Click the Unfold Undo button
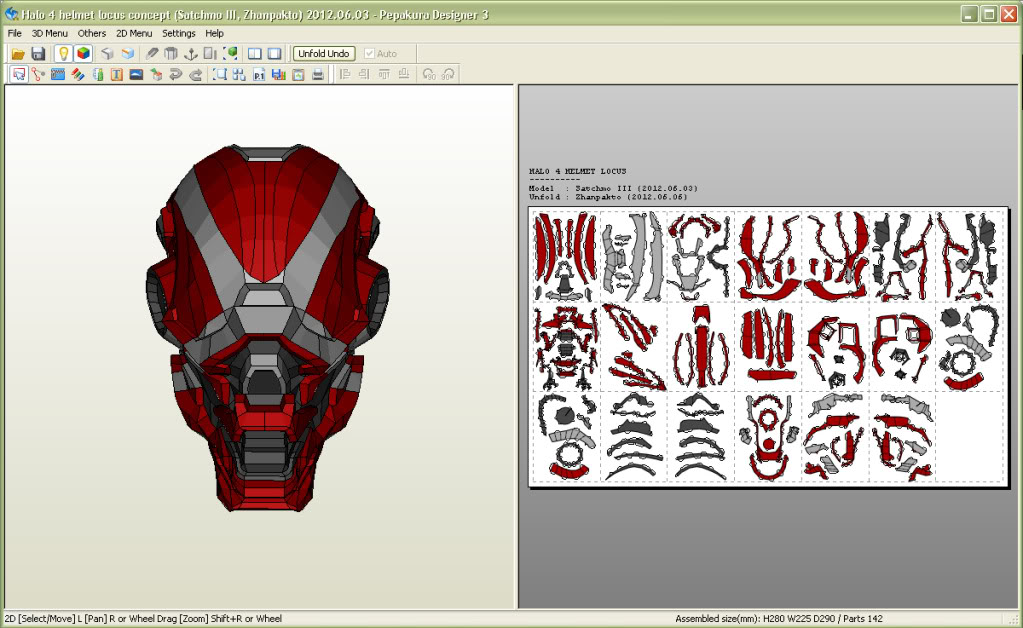This screenshot has width=1023, height=628. (x=324, y=53)
